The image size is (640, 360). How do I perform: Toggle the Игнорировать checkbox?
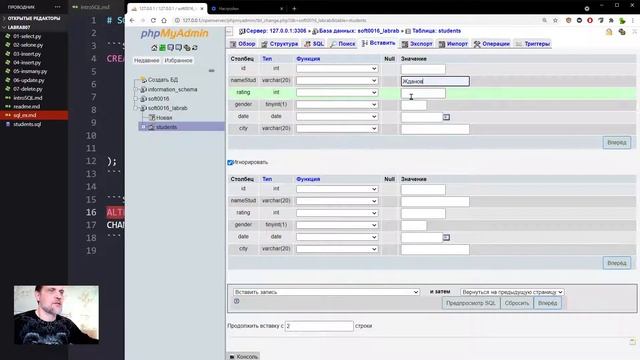tap(230, 162)
